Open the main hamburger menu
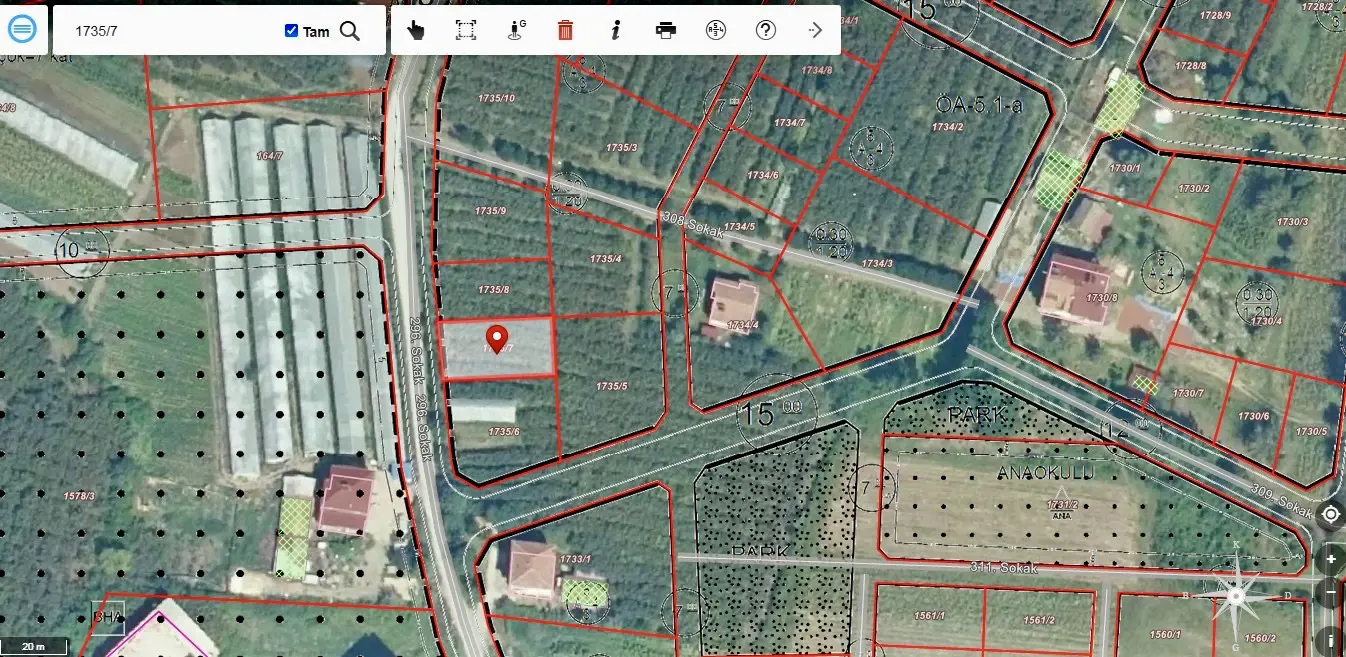Screen dimensions: 1346x657 pyautogui.click(x=22, y=30)
